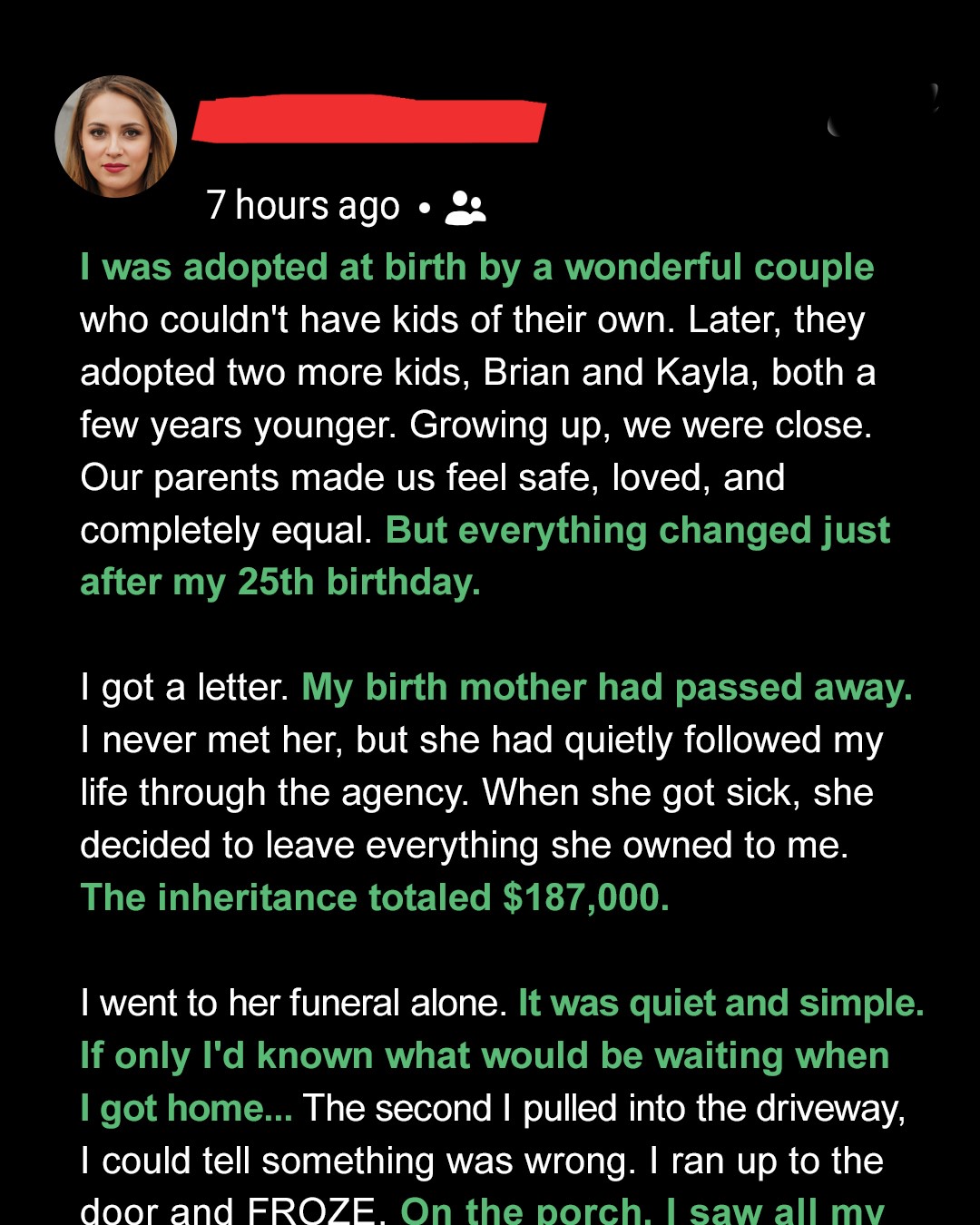Click "I was adopted at birth" green headline
This screenshot has width=980, height=1225.
pos(476,268)
